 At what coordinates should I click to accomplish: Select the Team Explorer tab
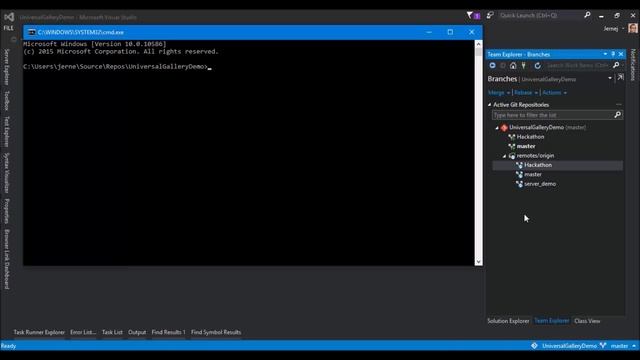(551, 321)
